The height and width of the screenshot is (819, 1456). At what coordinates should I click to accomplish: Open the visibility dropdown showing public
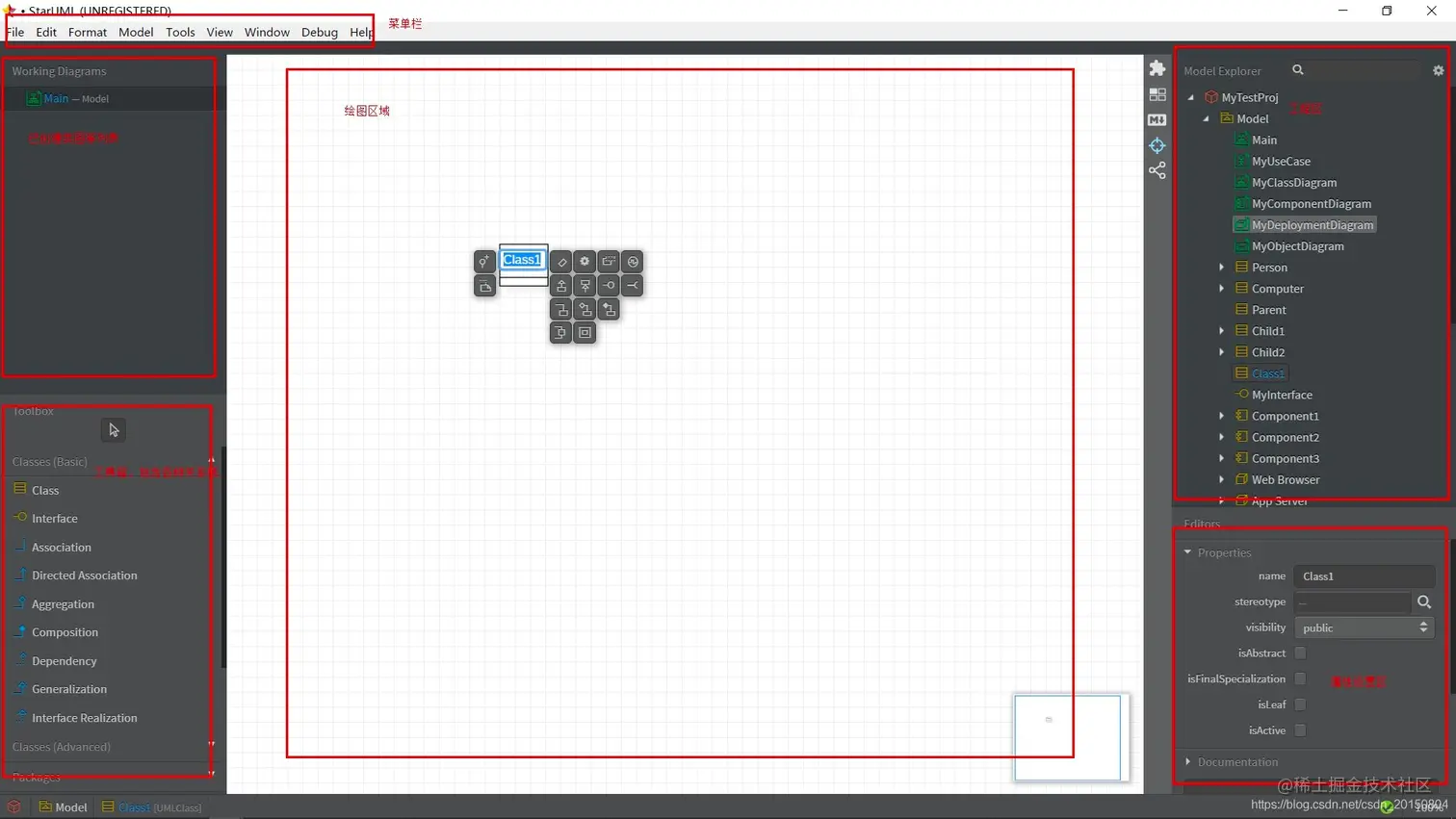(x=1365, y=627)
